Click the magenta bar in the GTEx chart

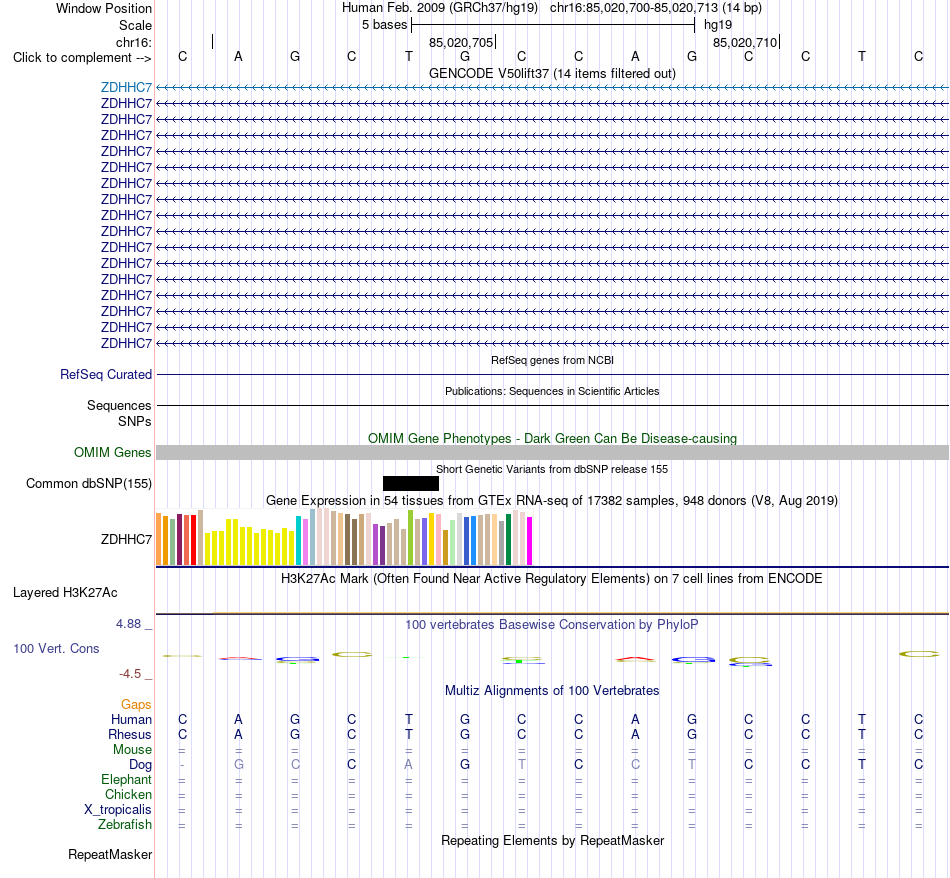[x=530, y=540]
